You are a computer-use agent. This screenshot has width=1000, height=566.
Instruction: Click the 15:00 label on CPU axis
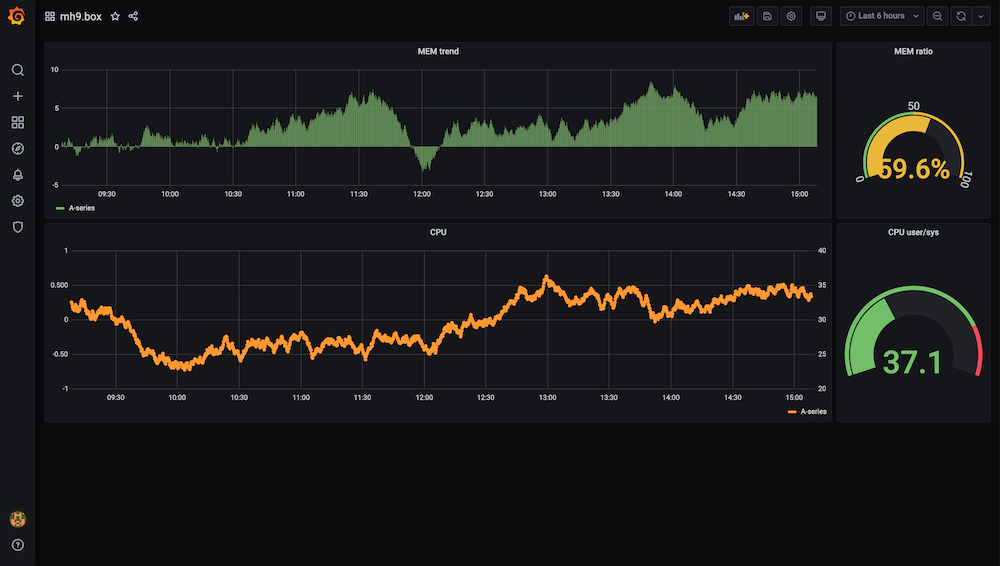(x=794, y=398)
